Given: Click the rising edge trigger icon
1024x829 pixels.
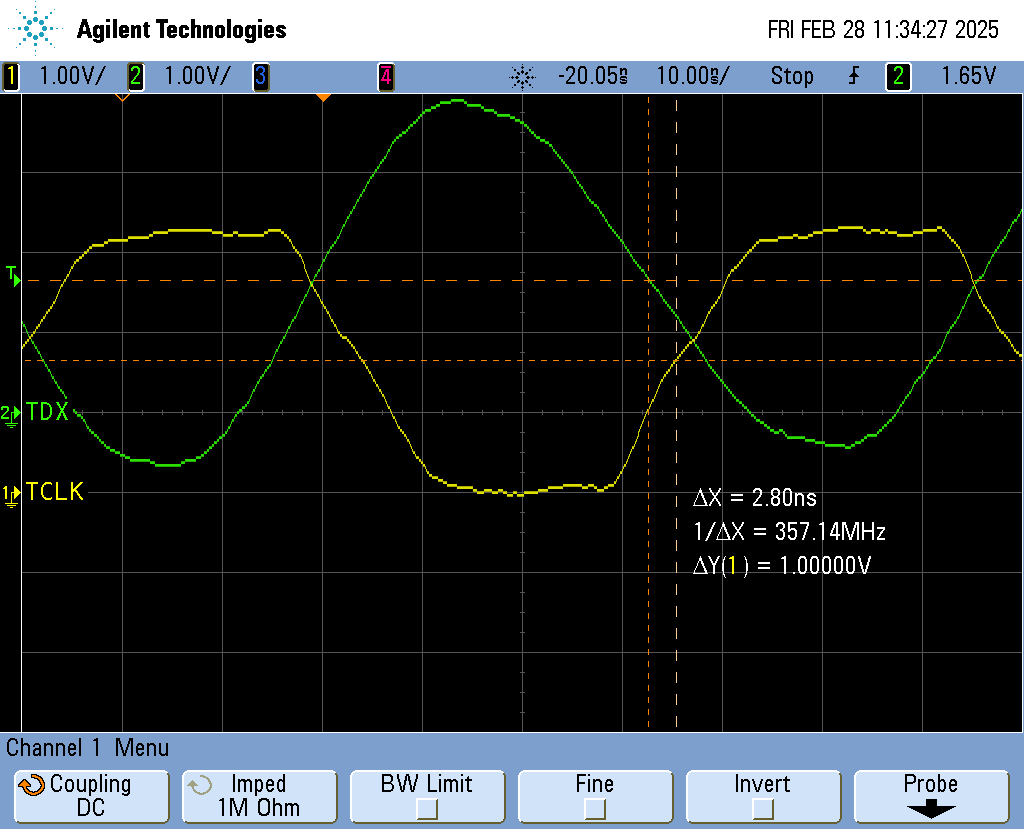Looking at the screenshot, I should point(853,76).
